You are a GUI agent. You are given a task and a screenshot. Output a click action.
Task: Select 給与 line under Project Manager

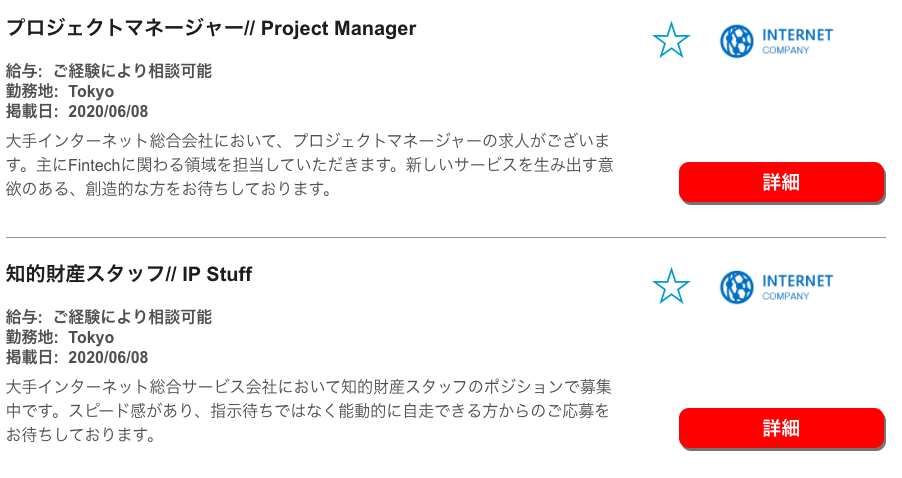tap(109, 71)
